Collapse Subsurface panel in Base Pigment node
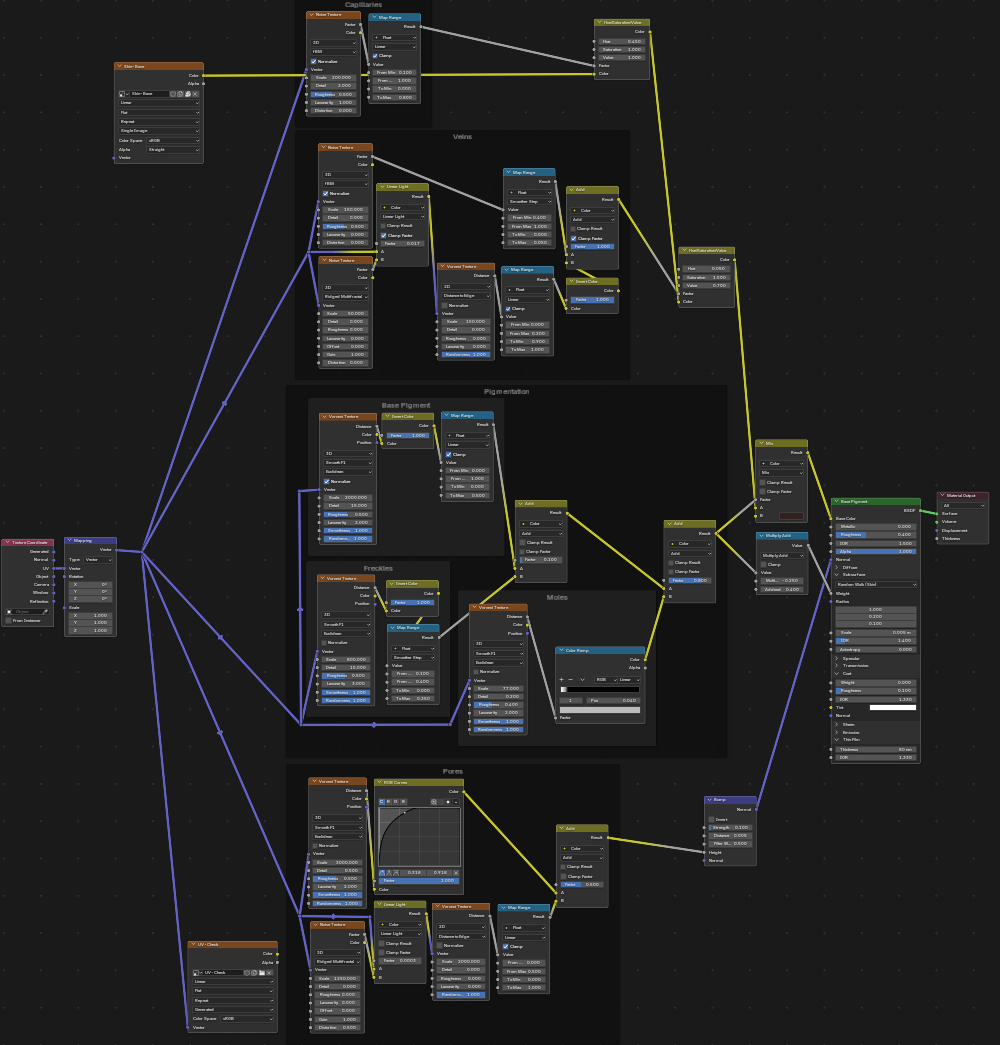Viewport: 1000px width, 1045px height. (837, 574)
